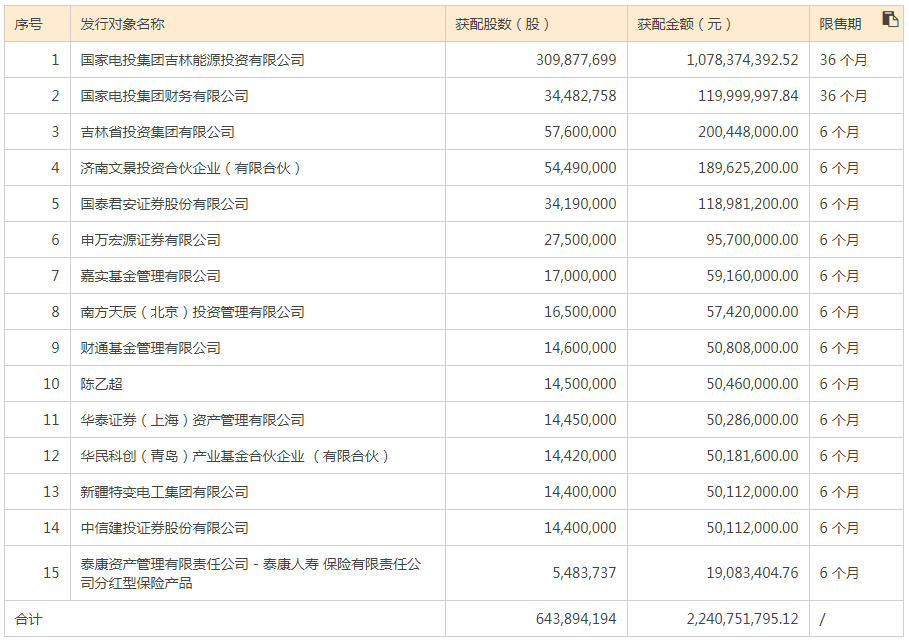Click share count 17,000,000

coord(580,276)
